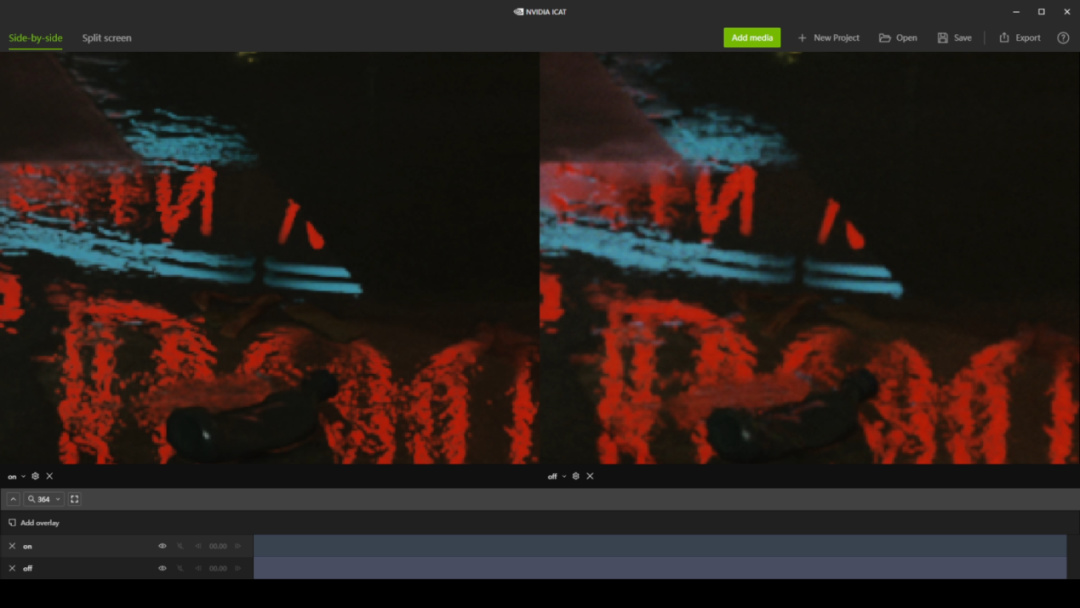Toggle visibility eye of the 'on' track

pos(163,546)
